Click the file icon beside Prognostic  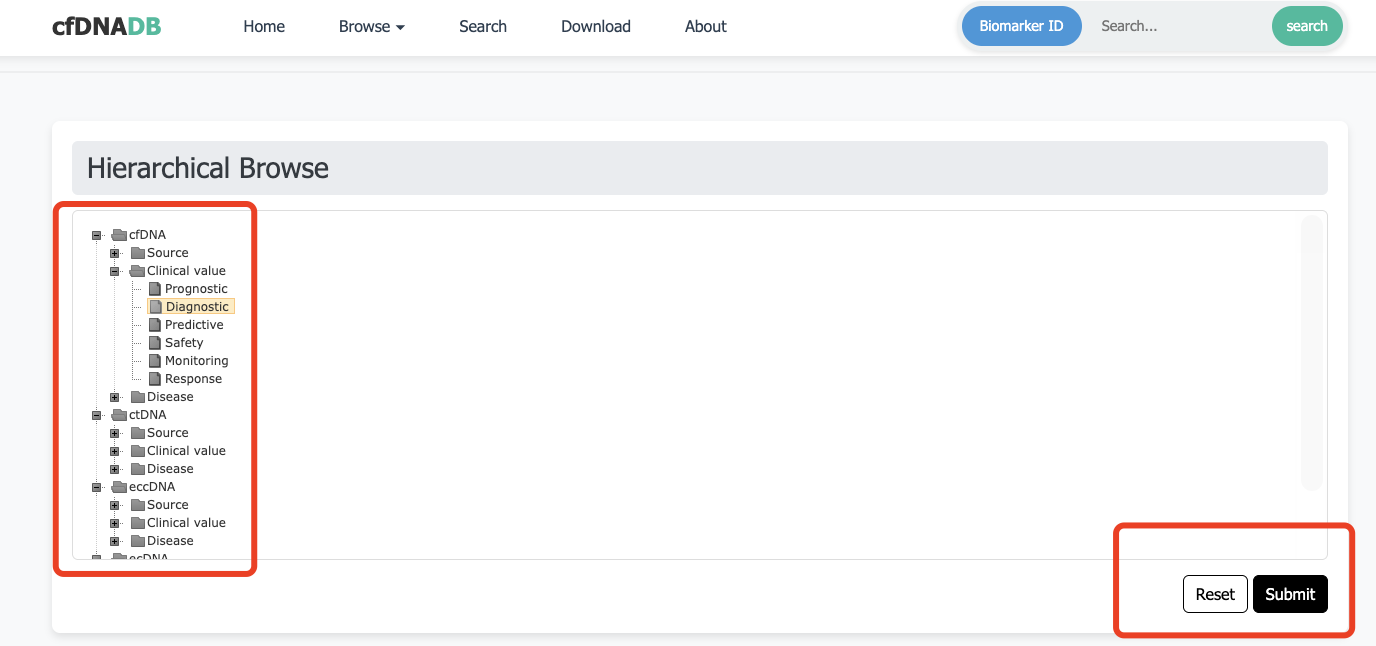click(155, 289)
